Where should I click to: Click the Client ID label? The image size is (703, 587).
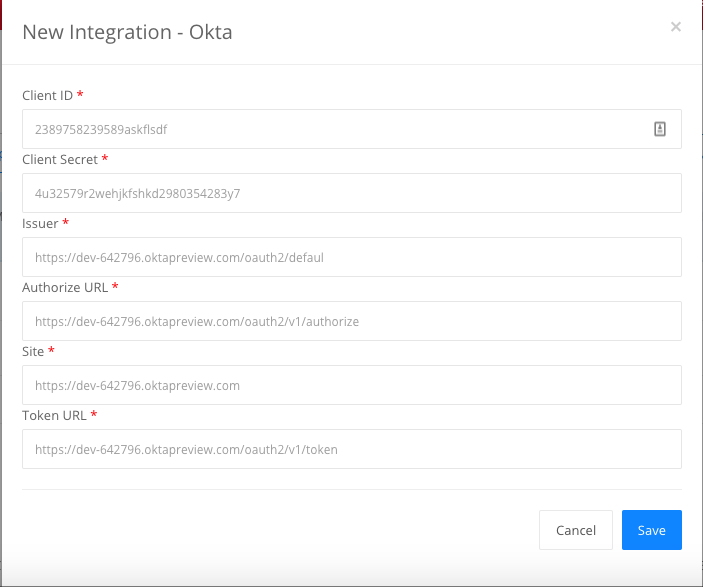point(47,96)
